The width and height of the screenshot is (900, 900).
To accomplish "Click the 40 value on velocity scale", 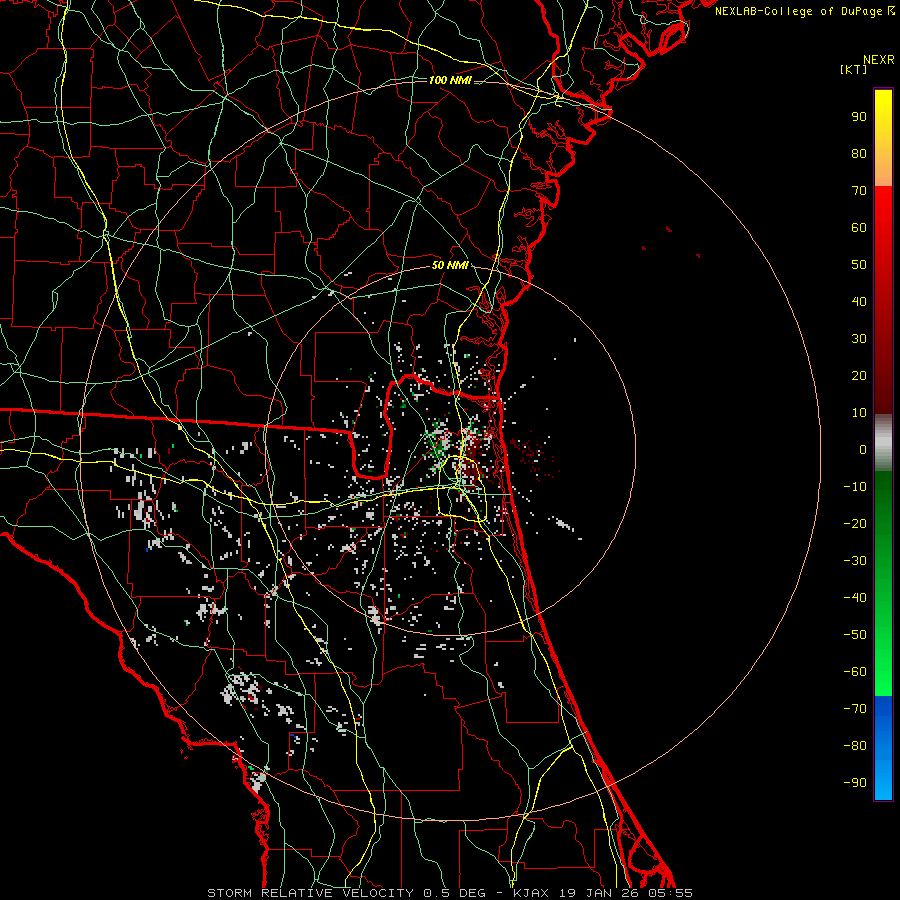I will point(859,301).
